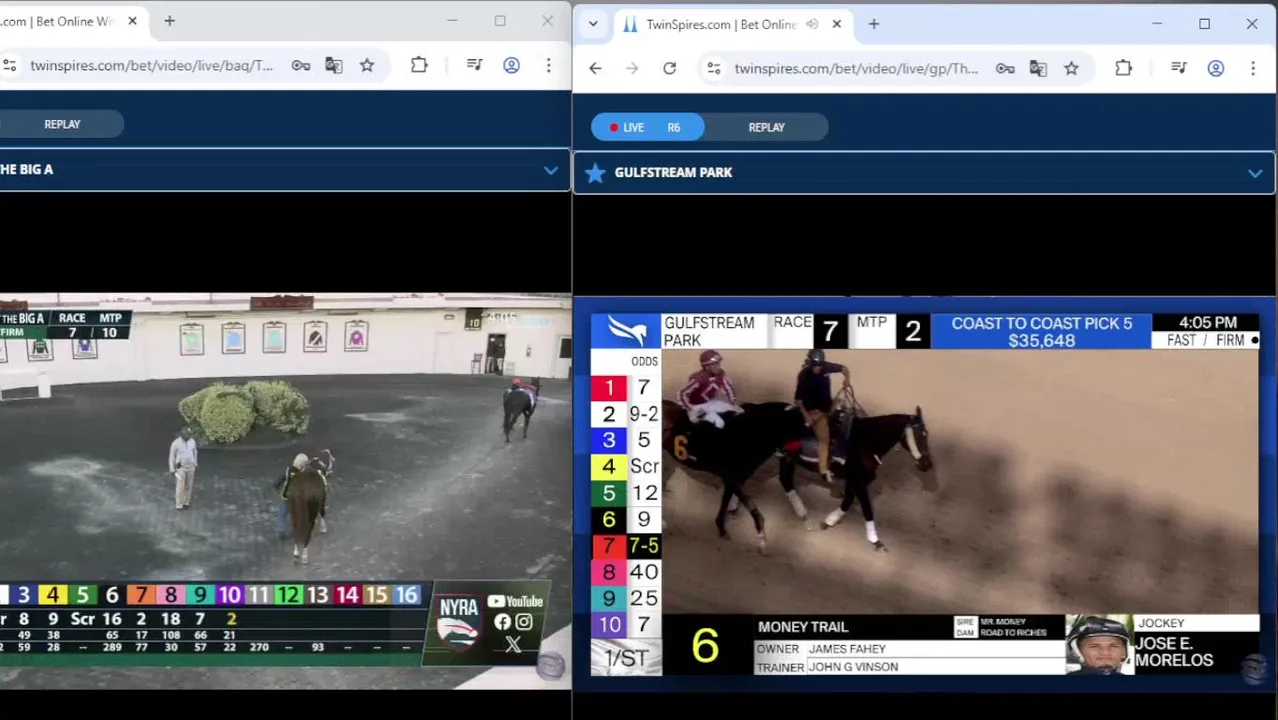
Task: Click The Big A live video feed
Action: [x=285, y=490]
